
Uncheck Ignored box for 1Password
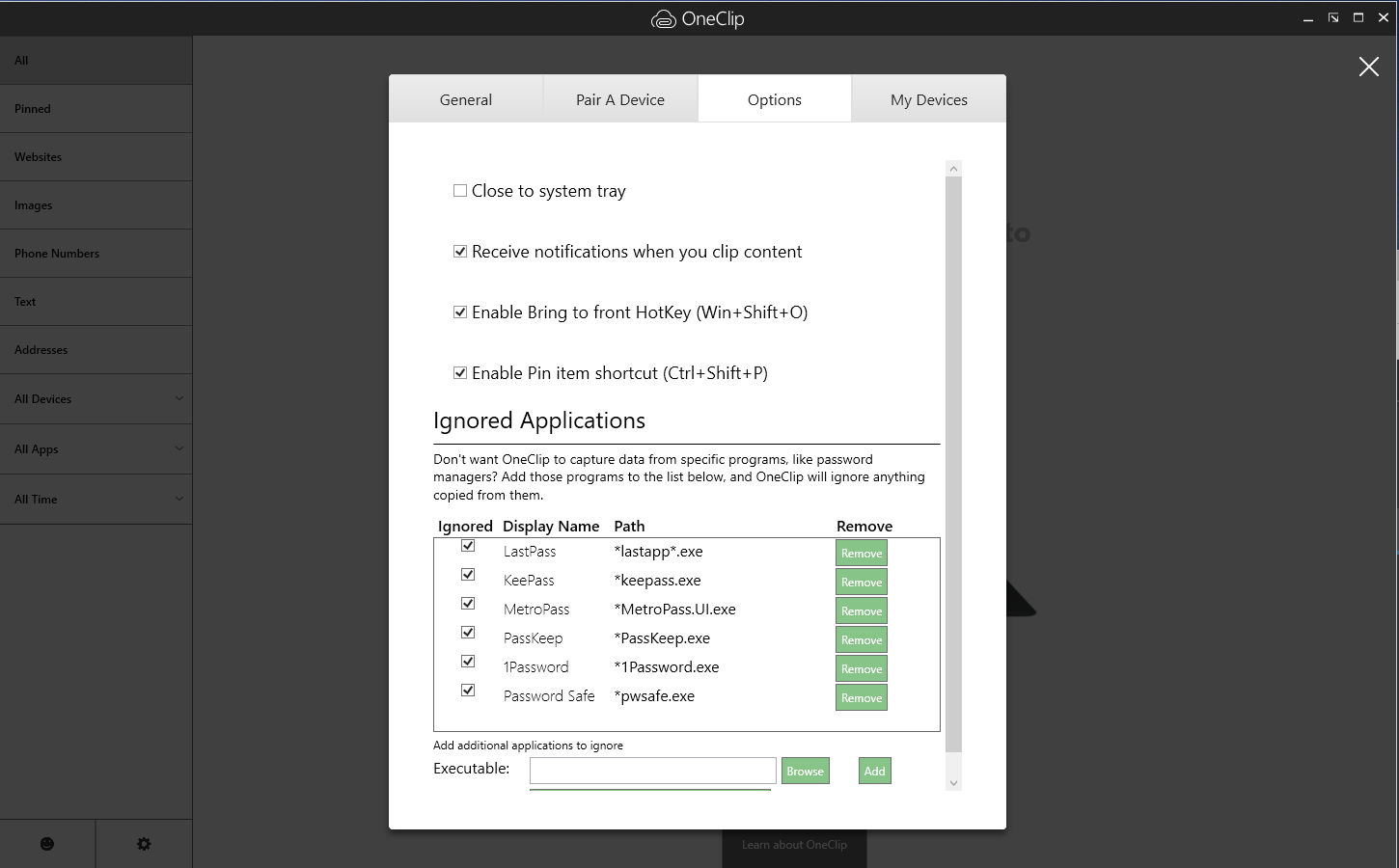468,662
